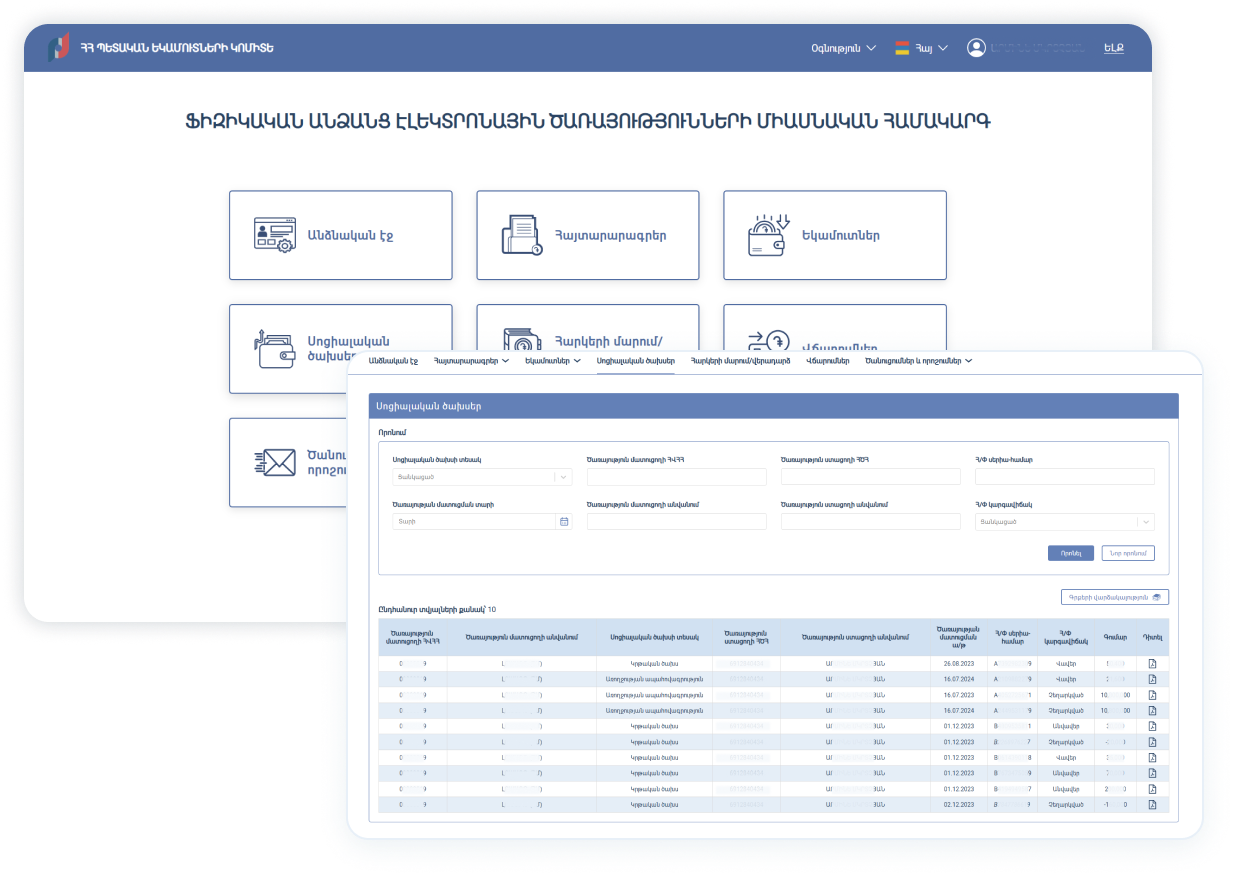View document icon for the 26.08.2023 row
This screenshot has height=879, width=1237.
[x=1152, y=663]
